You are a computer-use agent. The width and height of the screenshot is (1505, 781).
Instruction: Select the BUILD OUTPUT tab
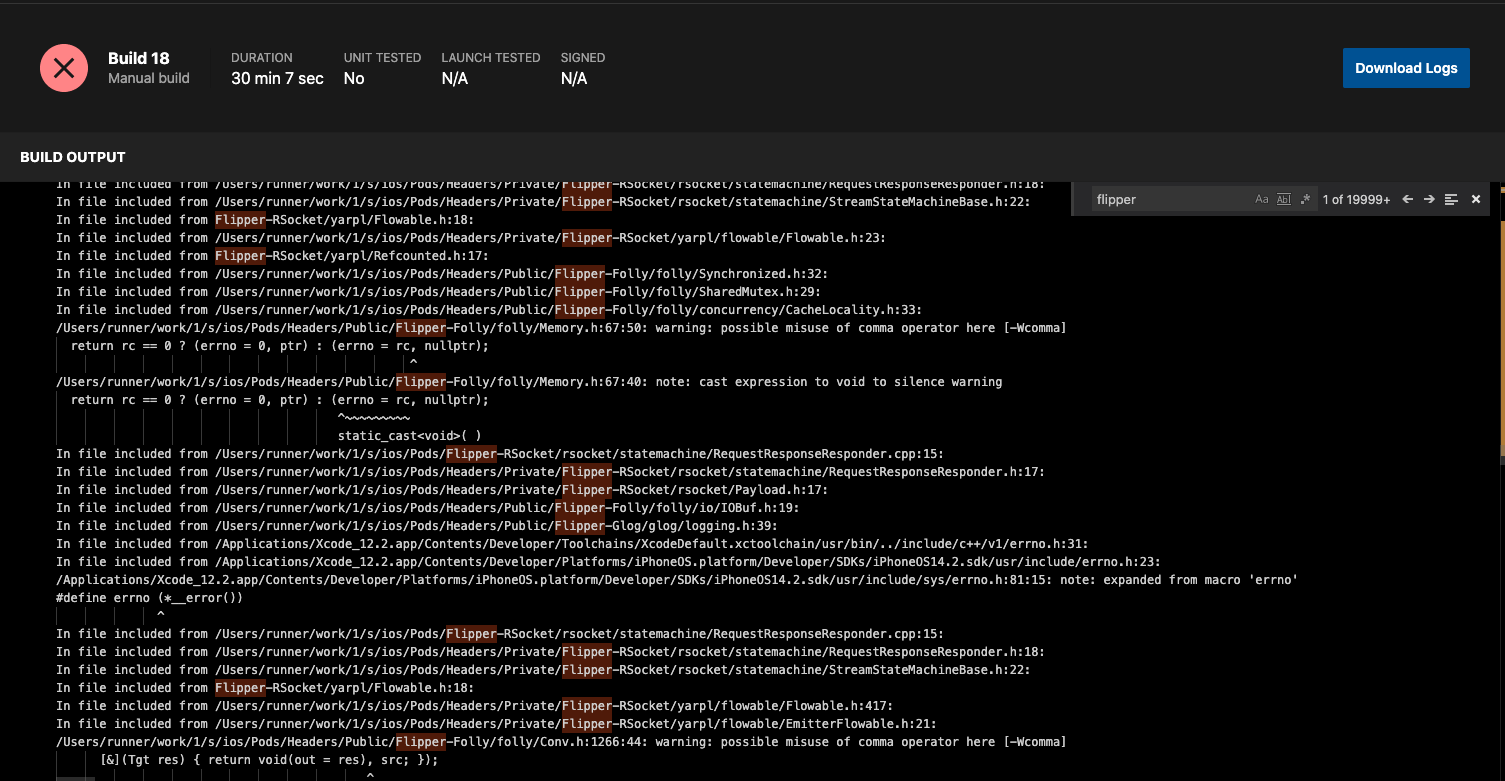tap(72, 157)
